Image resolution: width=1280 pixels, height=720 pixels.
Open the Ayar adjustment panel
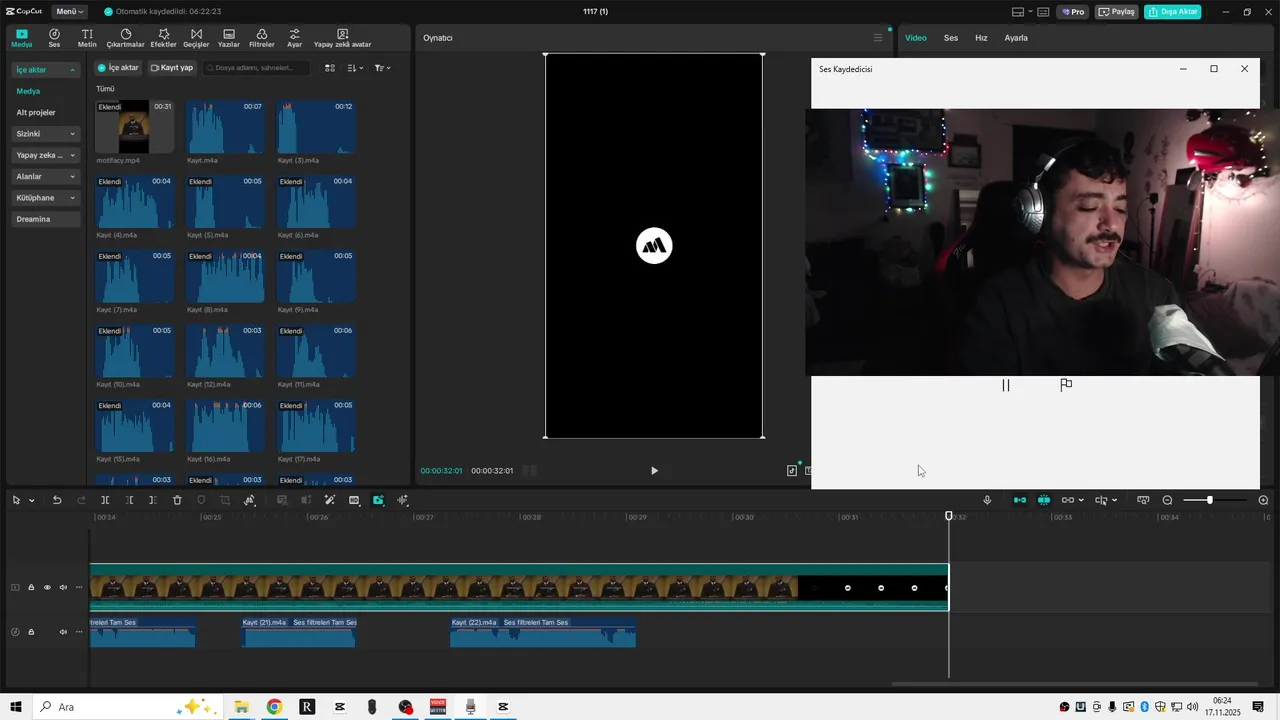coord(294,38)
